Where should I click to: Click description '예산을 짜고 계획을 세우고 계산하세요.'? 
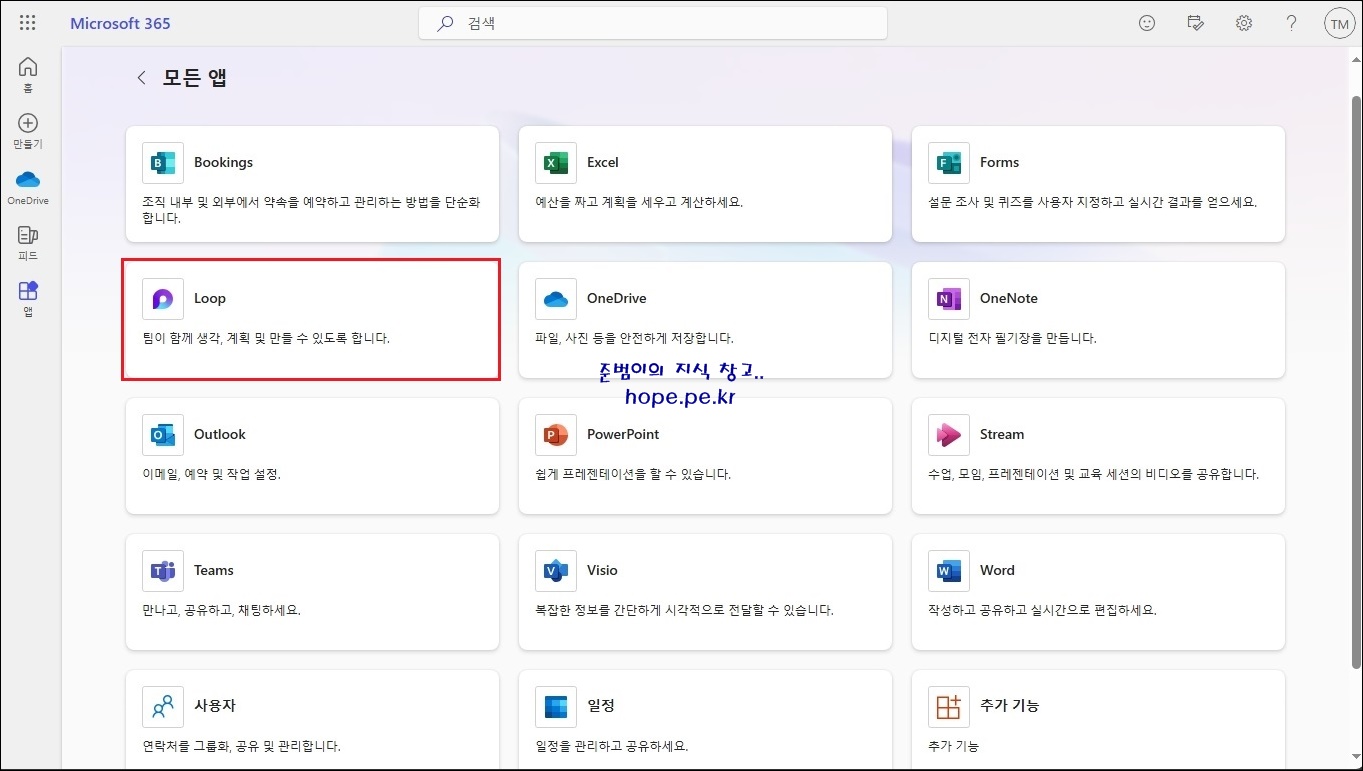point(639,202)
